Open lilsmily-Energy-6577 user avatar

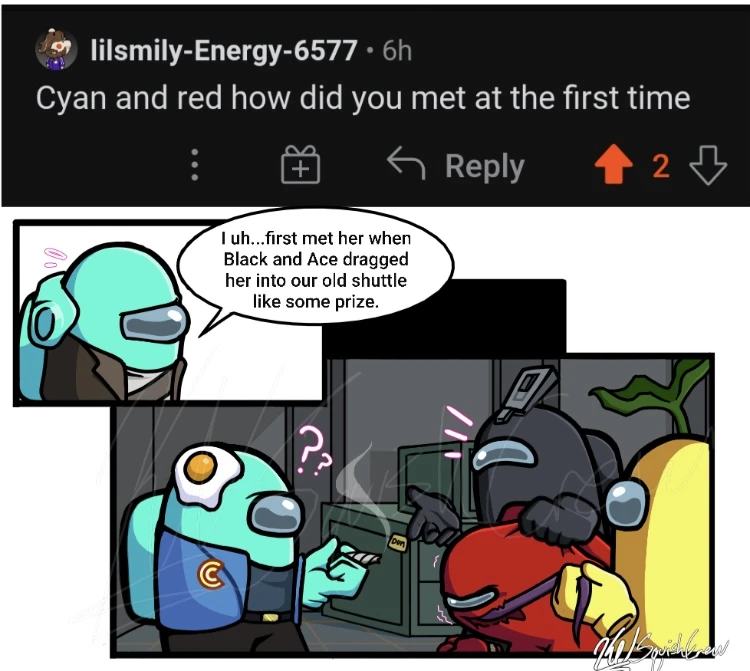tap(56, 49)
